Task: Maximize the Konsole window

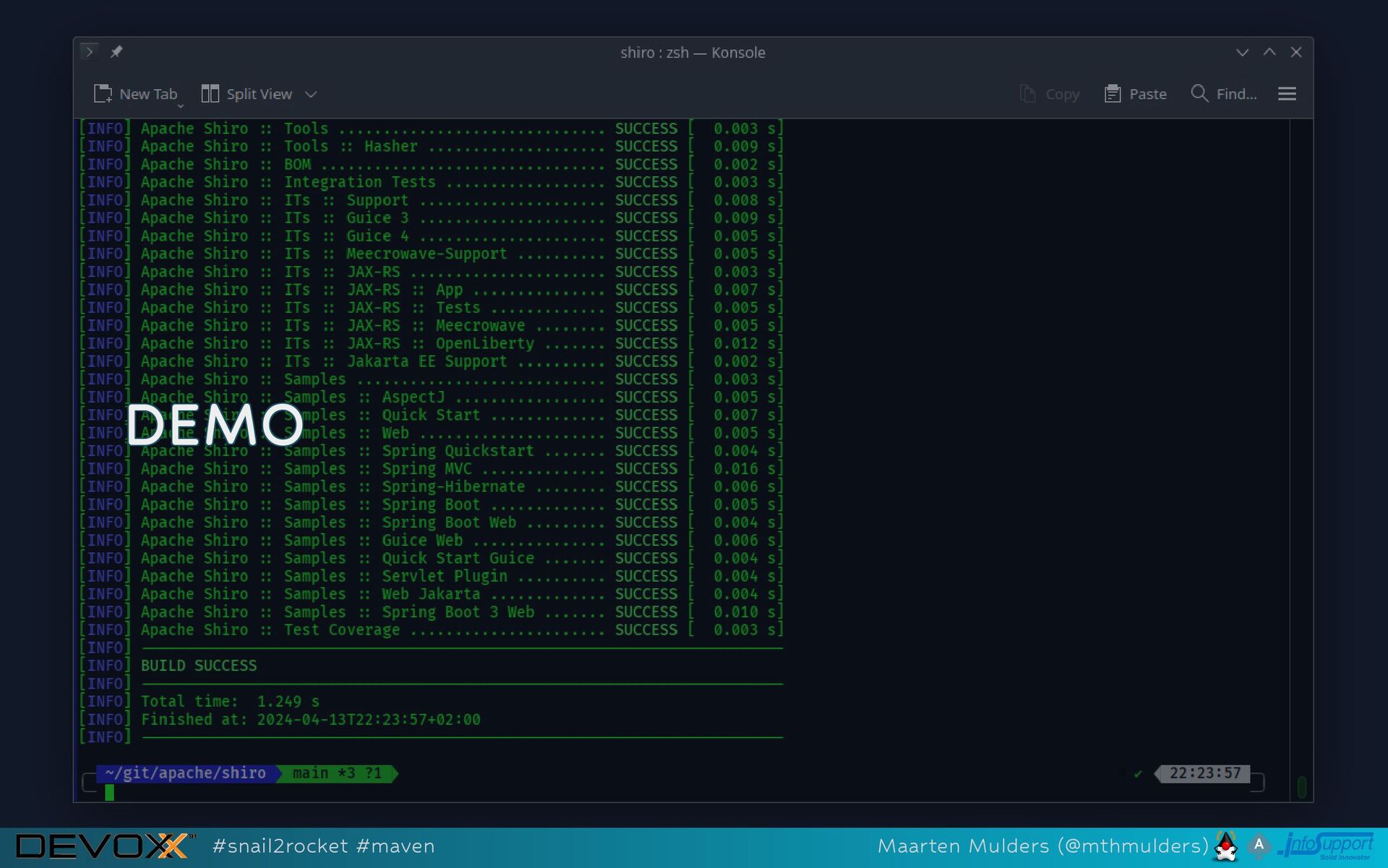Action: click(x=1269, y=52)
